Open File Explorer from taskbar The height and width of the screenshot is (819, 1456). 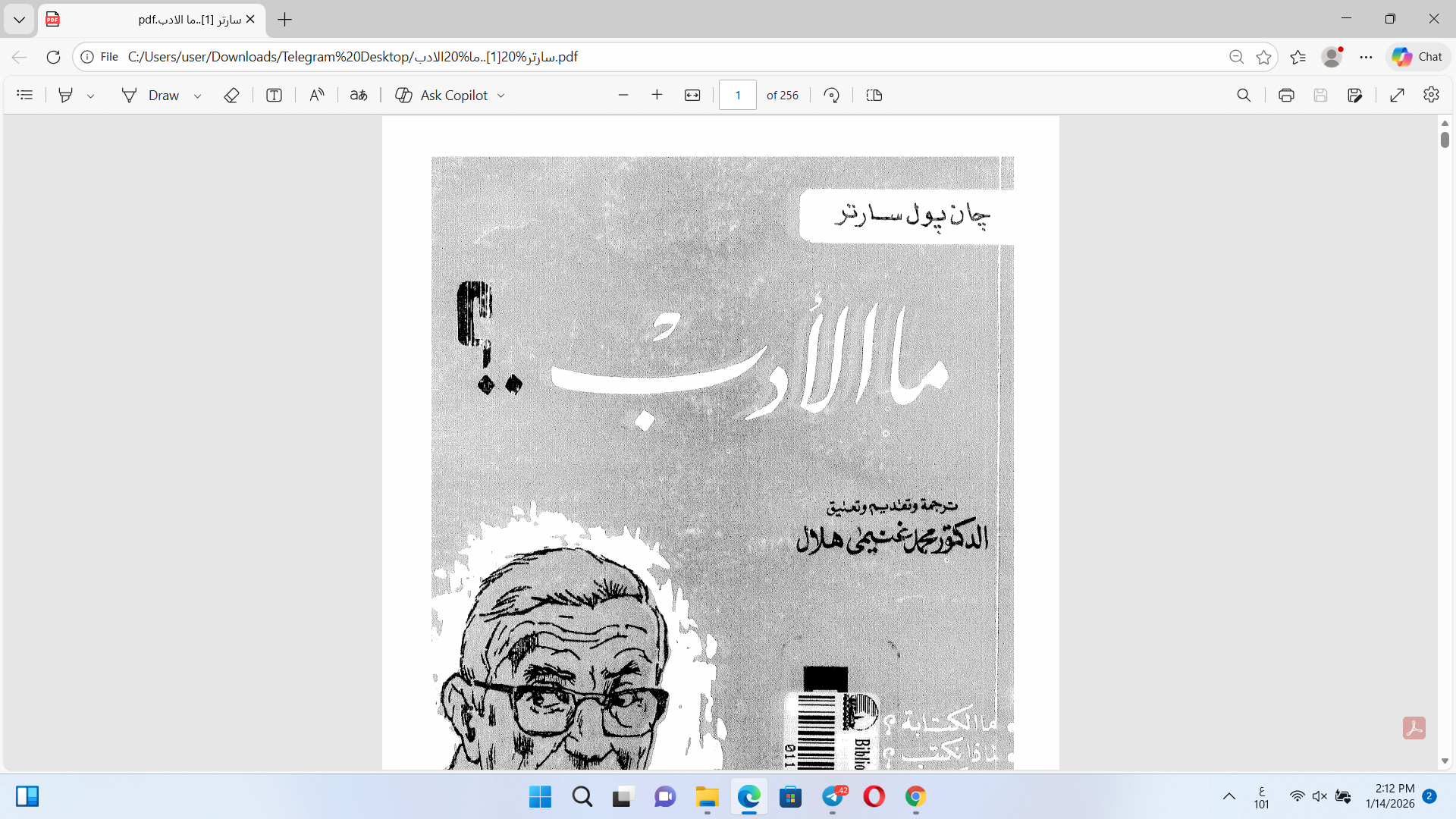coord(707,796)
